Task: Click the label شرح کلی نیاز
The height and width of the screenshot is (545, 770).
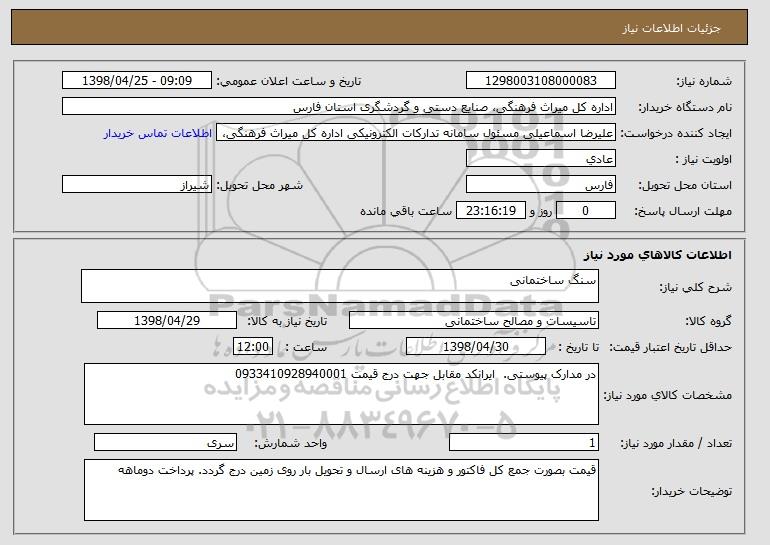Action: click(695, 287)
